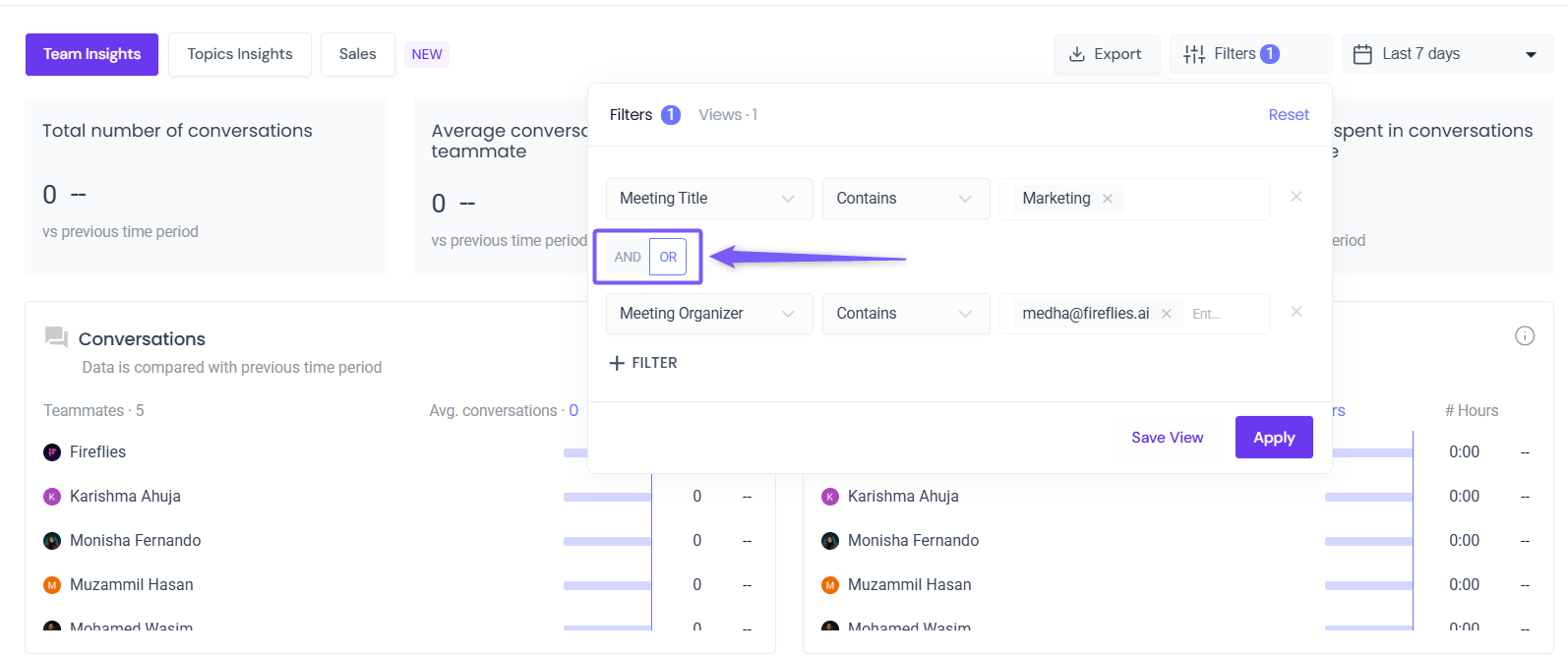Open the Meeting Organizer field dropdown
1568x657 pixels.
tap(708, 314)
